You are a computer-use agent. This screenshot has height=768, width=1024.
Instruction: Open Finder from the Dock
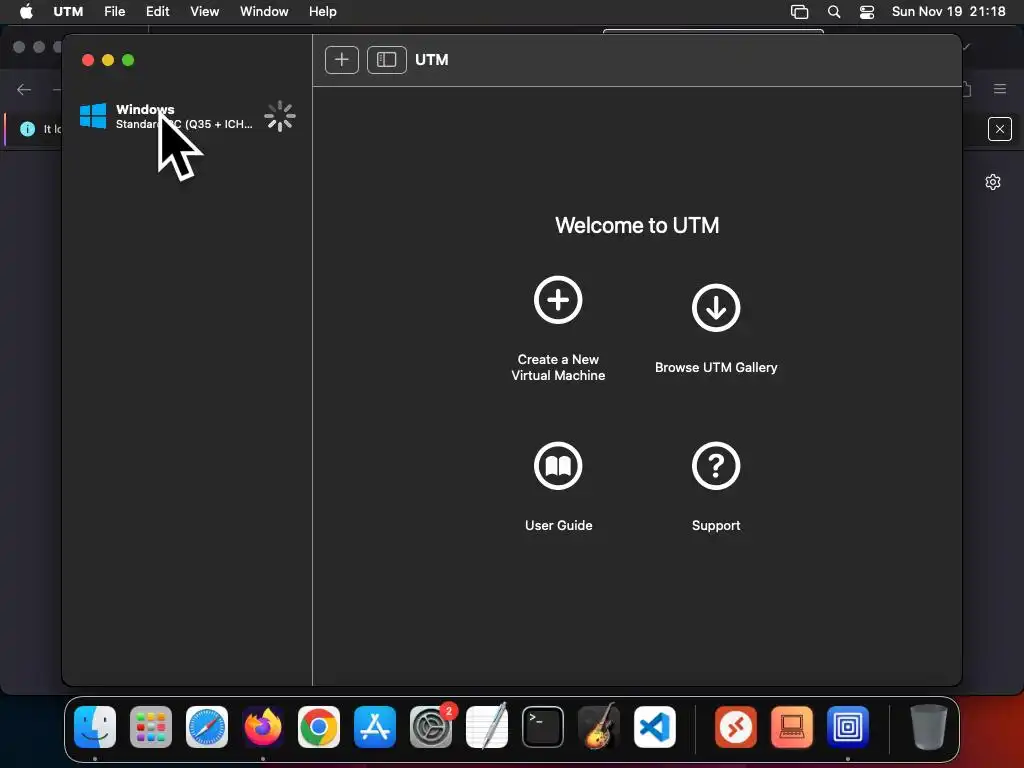[95, 727]
